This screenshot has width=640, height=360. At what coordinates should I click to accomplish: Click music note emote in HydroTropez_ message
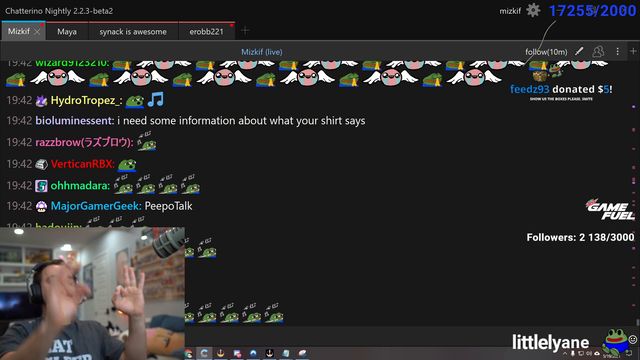click(156, 99)
